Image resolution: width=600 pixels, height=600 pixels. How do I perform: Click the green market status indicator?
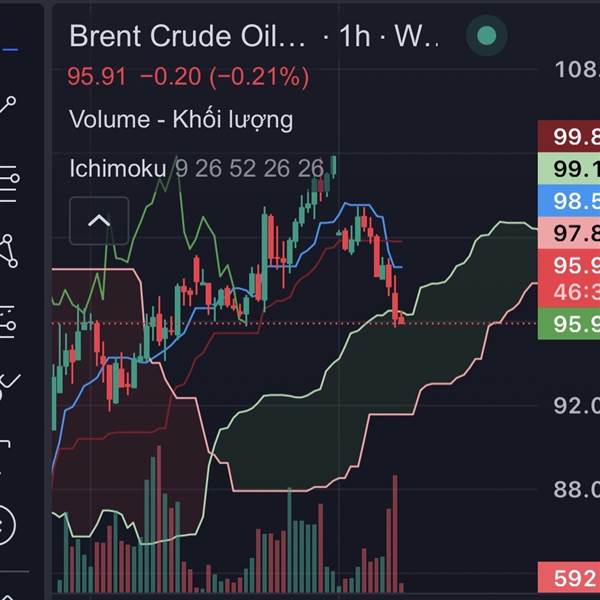[486, 37]
